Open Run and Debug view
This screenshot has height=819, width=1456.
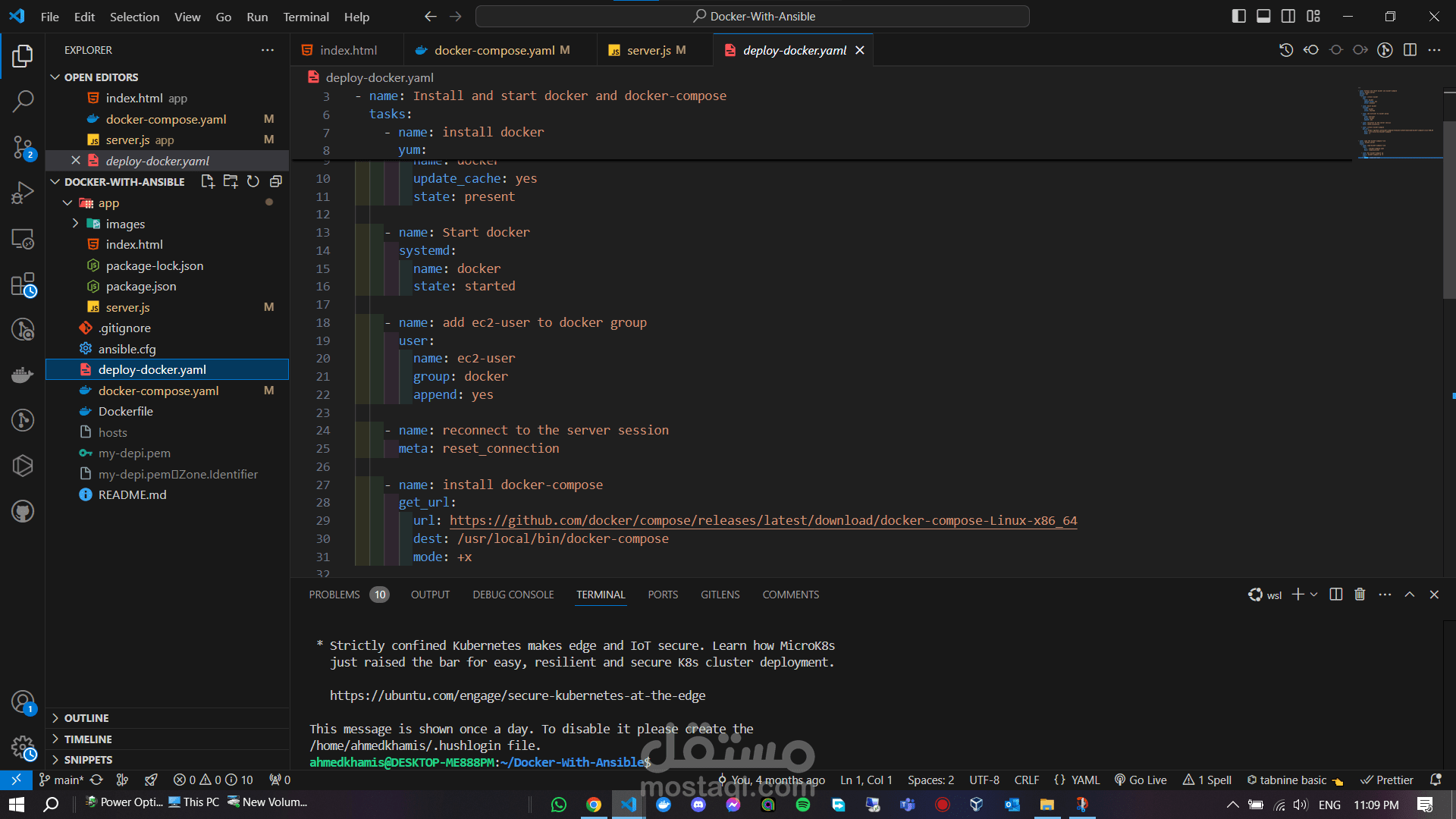[23, 193]
